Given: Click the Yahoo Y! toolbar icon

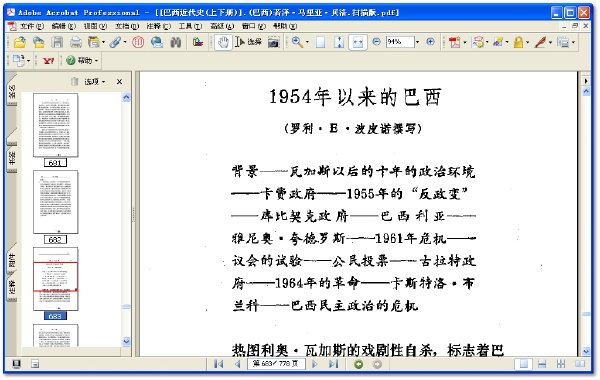Looking at the screenshot, I should point(49,60).
